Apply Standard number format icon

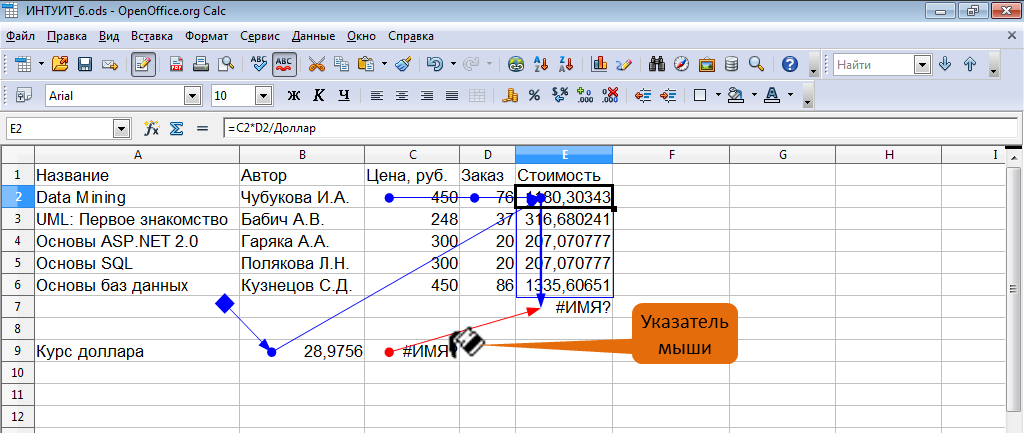coord(560,95)
